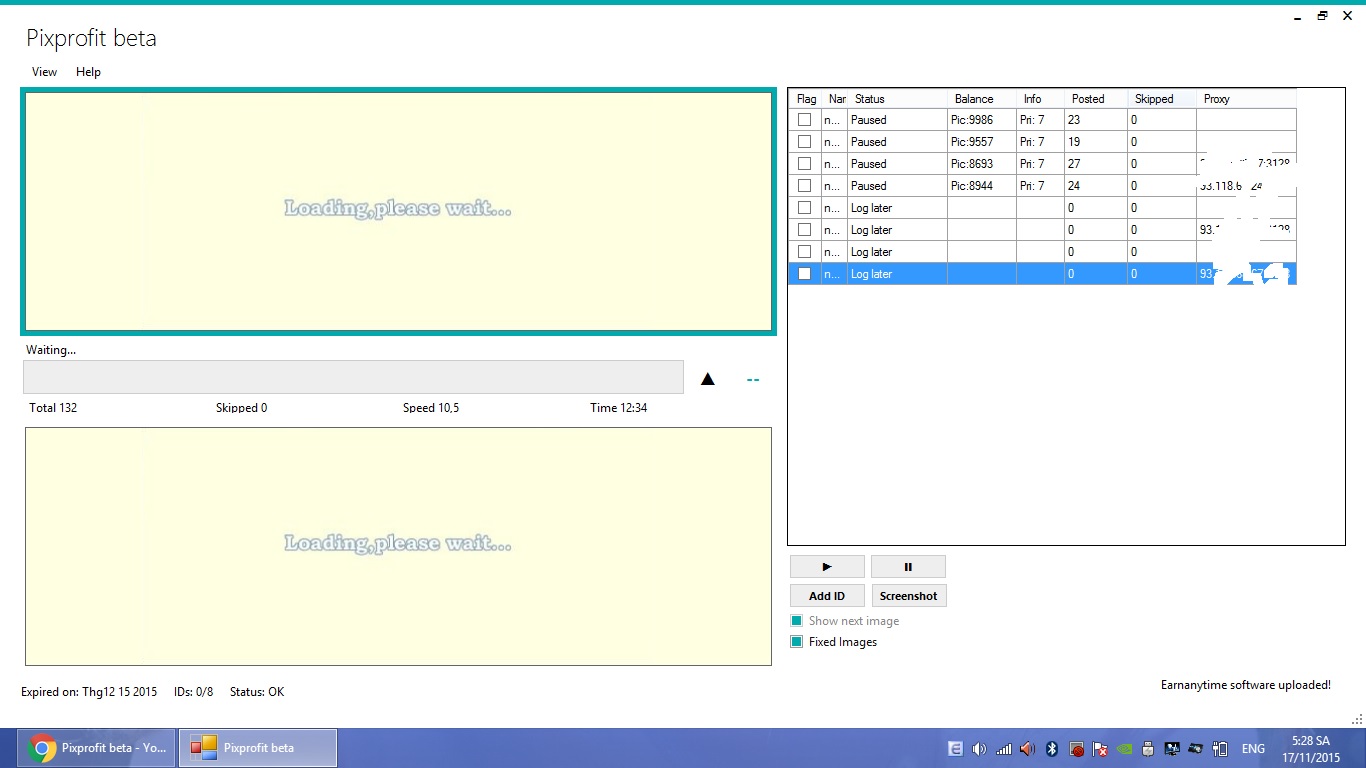The image size is (1366, 768).
Task: Tick the Flag checkbox for Pic:8944 row
Action: (x=804, y=185)
